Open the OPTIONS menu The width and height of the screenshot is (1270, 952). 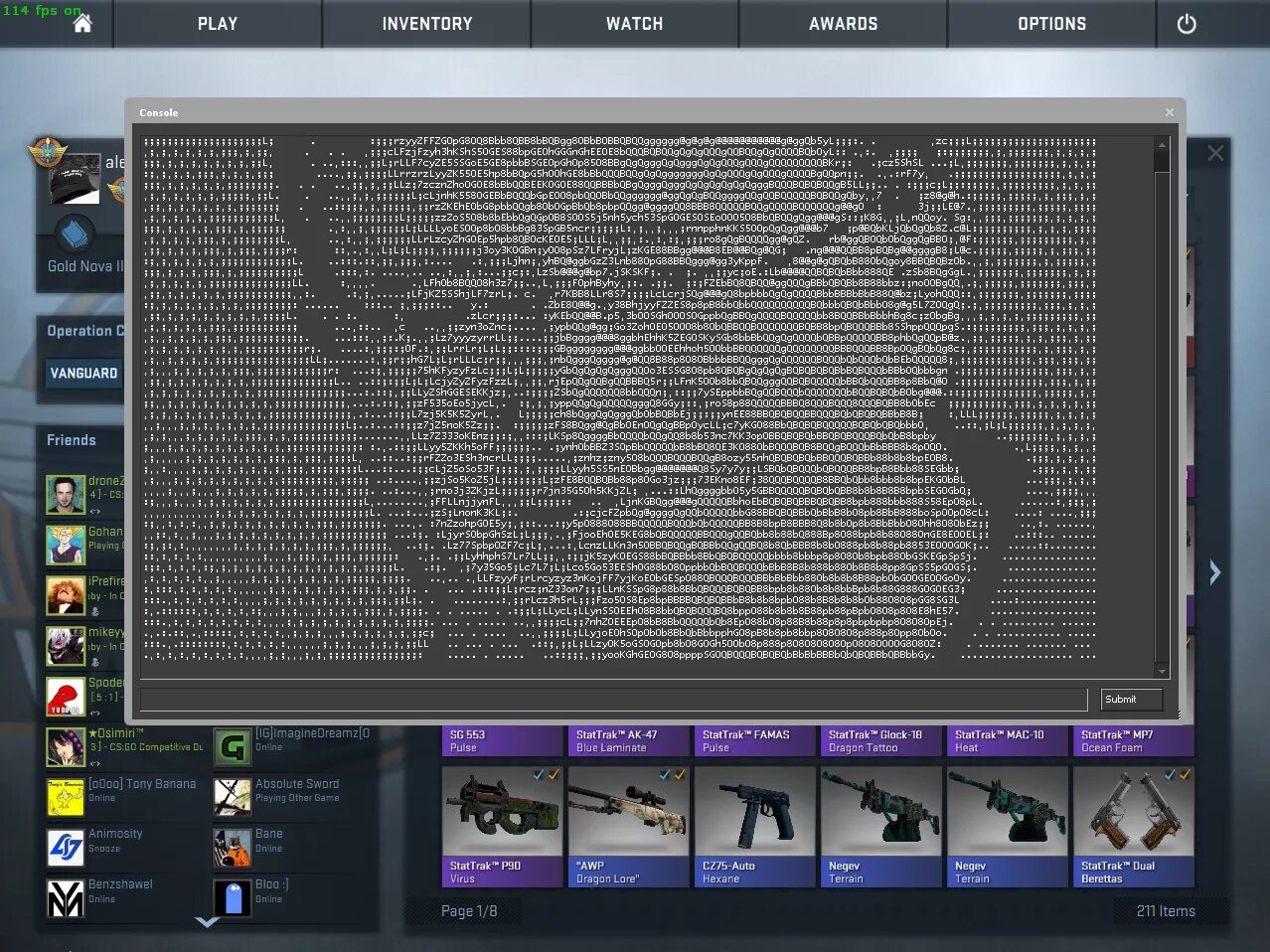(x=1052, y=24)
